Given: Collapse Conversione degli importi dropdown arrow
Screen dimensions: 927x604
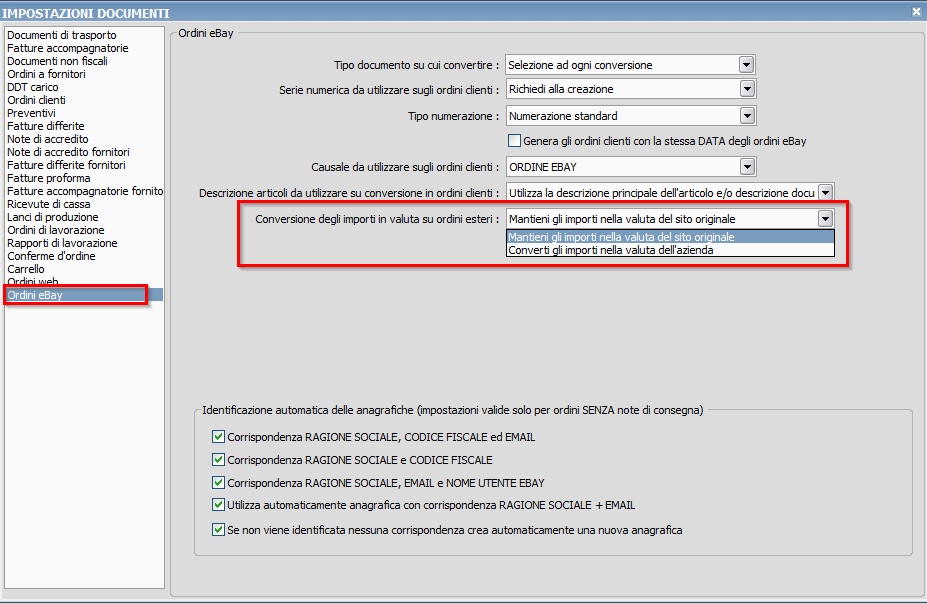Looking at the screenshot, I should click(x=826, y=219).
